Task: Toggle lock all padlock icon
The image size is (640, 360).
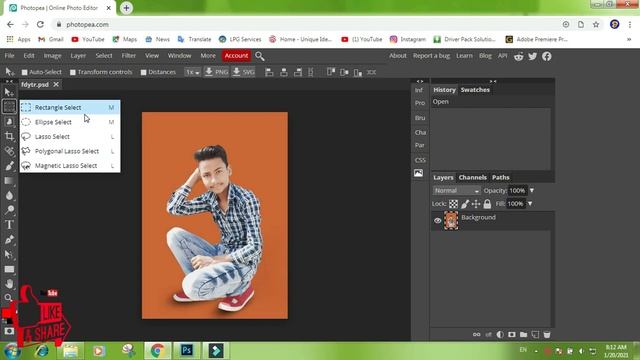Action: 487,204
